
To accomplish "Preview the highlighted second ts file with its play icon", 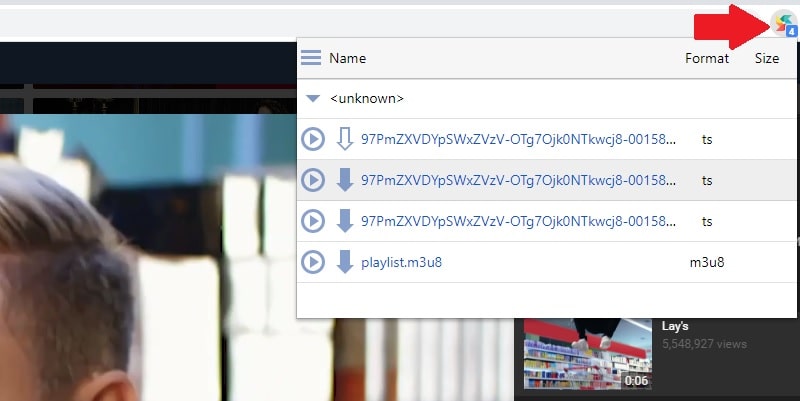I will [313, 180].
